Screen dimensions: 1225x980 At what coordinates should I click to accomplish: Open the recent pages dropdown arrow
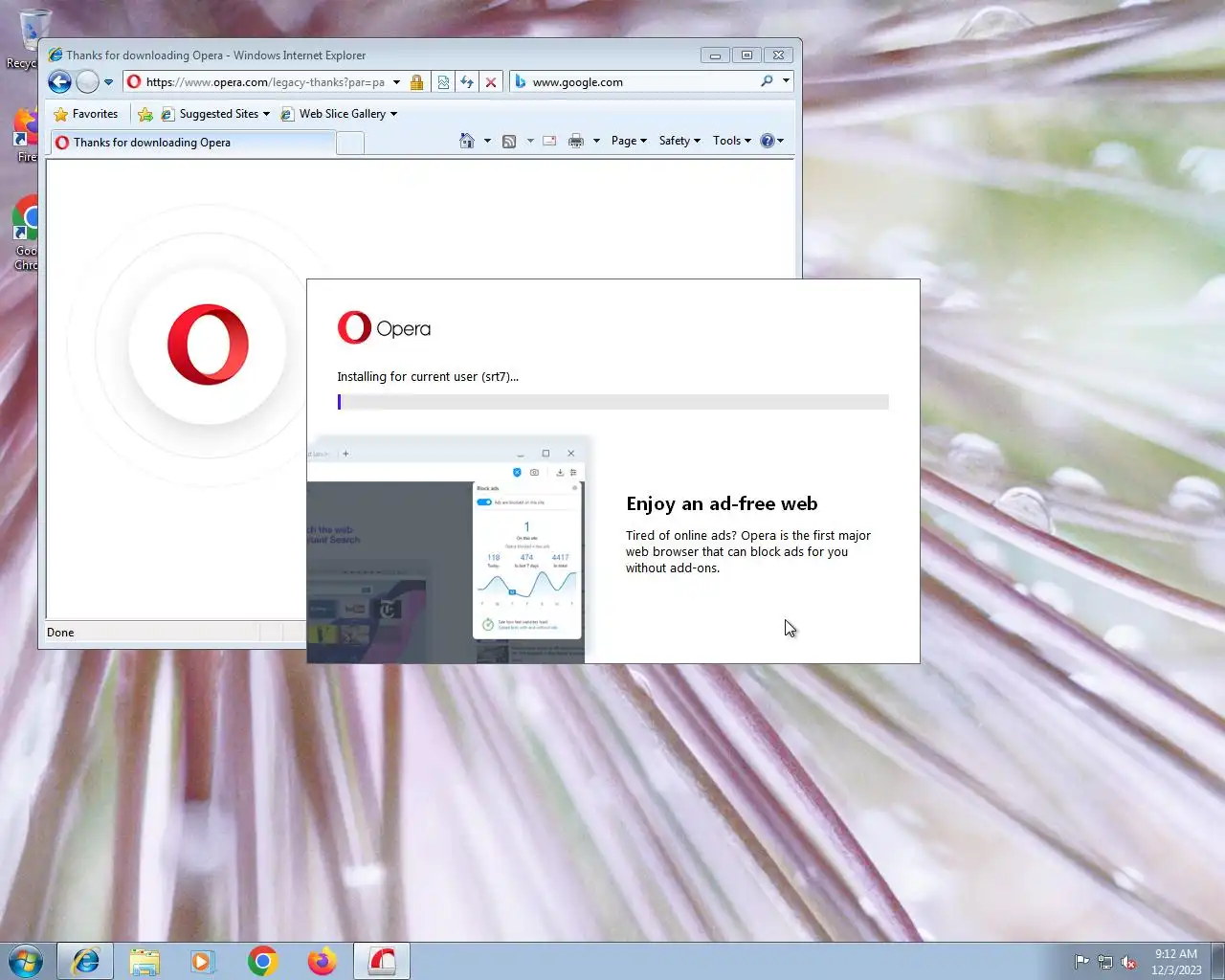[108, 82]
